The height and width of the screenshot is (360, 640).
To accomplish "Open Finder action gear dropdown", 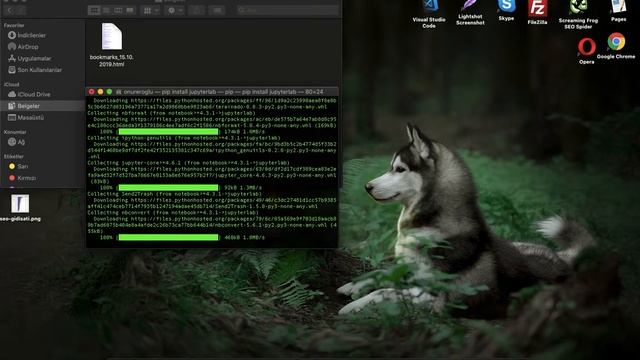I will coord(175,10).
